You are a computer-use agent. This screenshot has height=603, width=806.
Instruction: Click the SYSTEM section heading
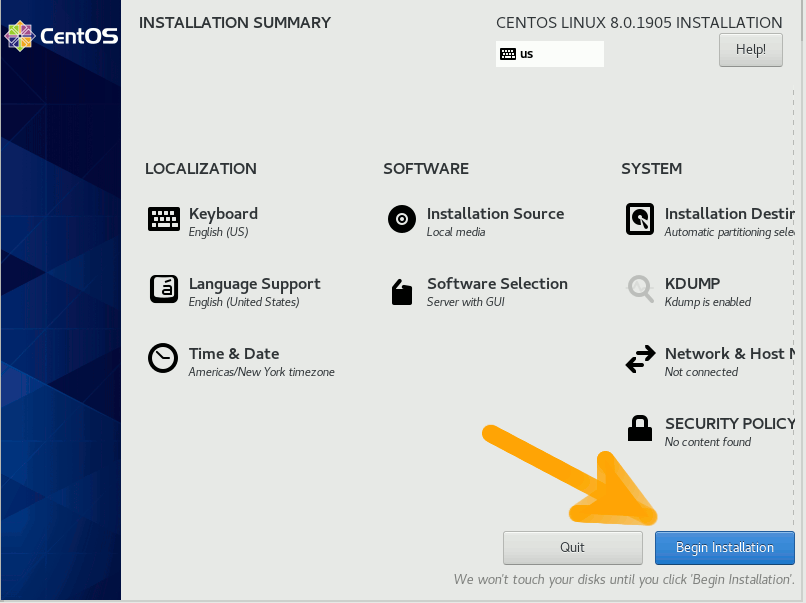651,169
